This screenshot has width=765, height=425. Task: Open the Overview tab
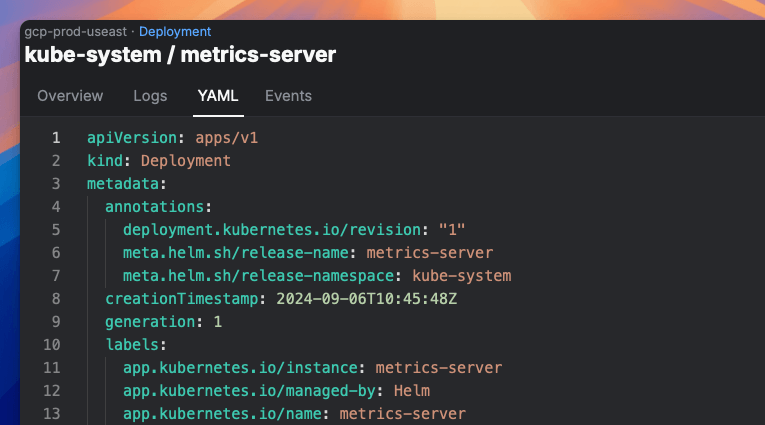coord(70,96)
